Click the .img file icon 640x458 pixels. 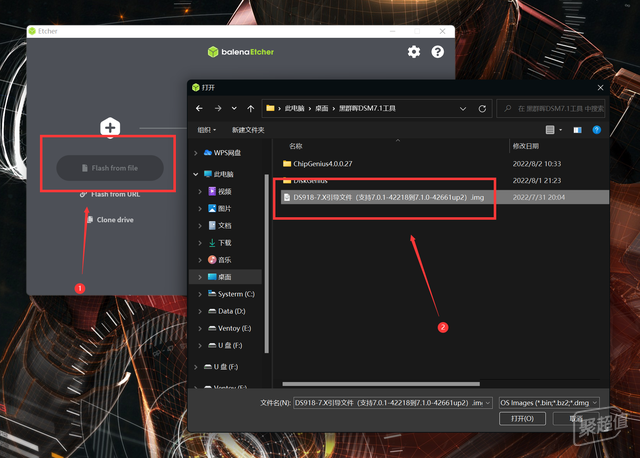tap(287, 197)
